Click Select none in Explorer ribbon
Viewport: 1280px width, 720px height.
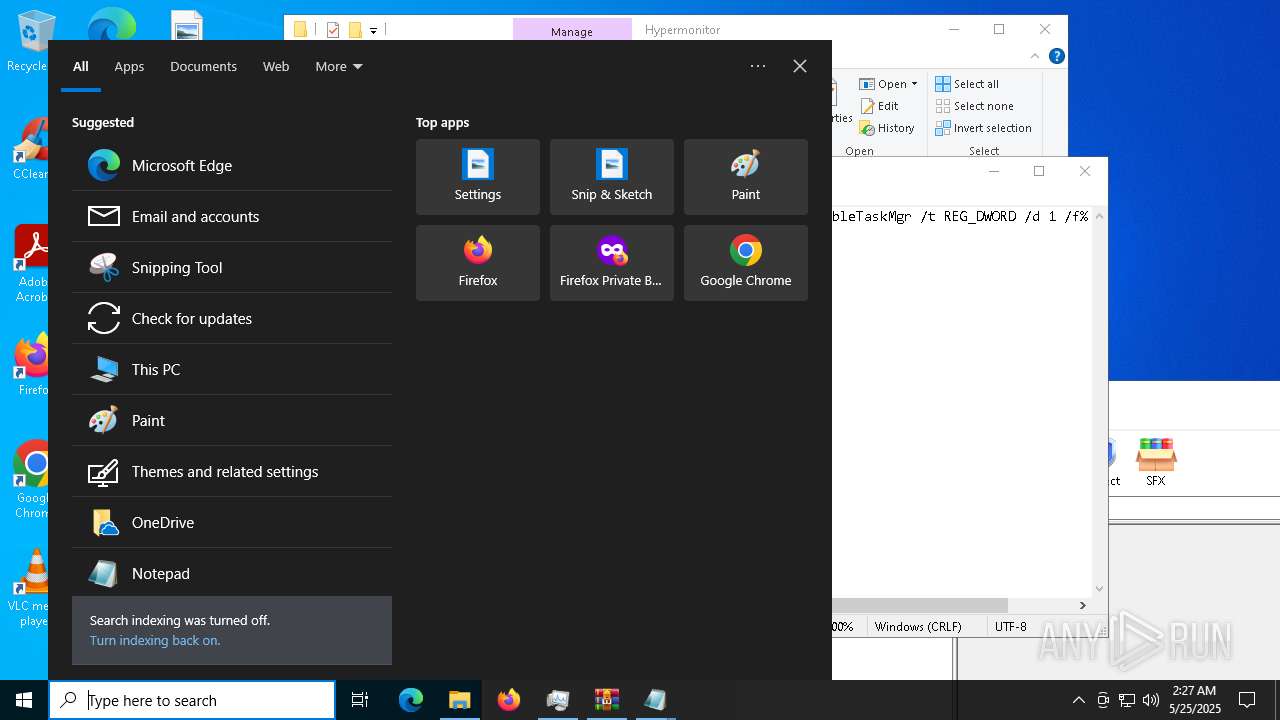[x=975, y=106]
